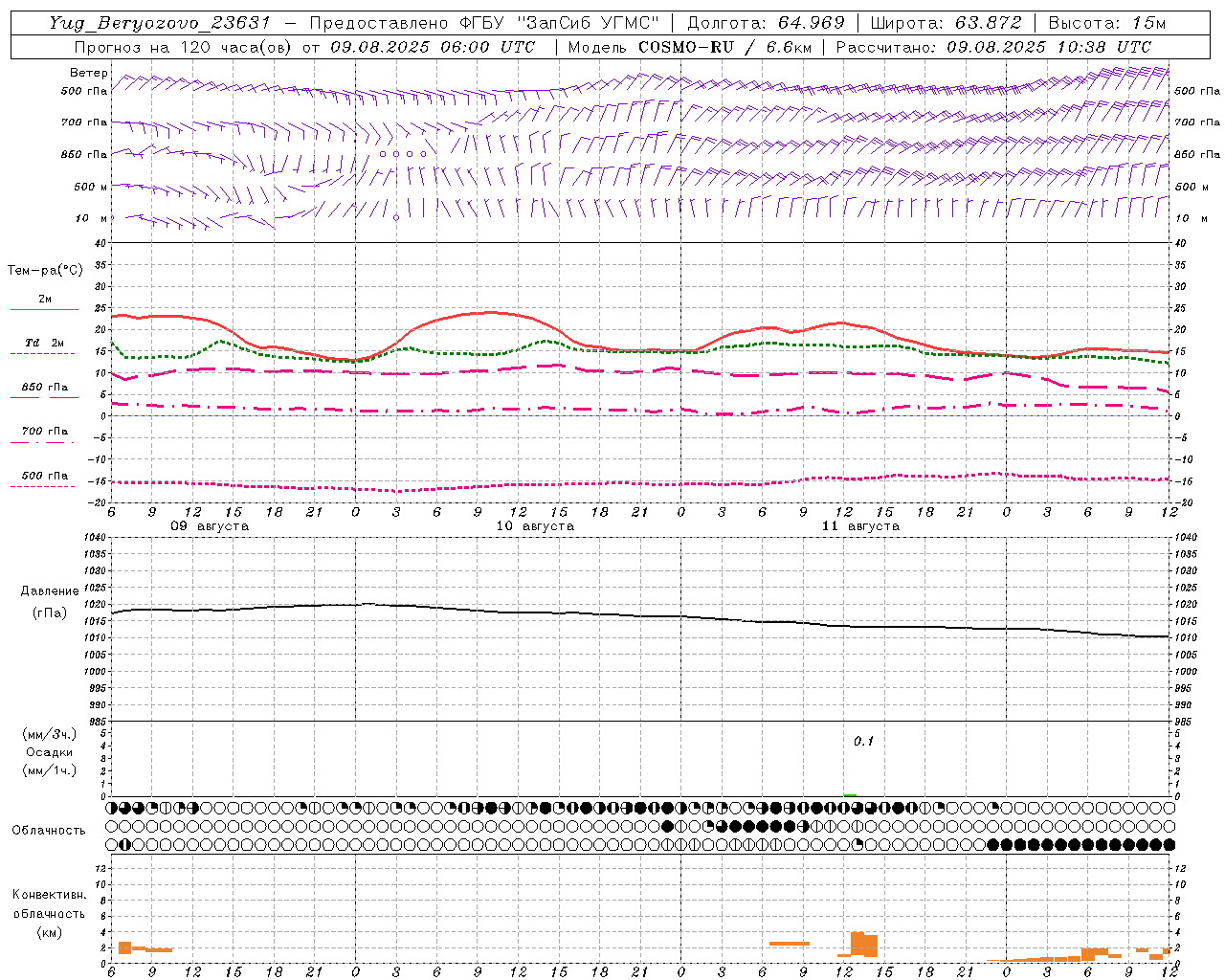Viewport: 1225px width, 980px height.
Task: Click '1040' on left pressure axis
Action: click(x=96, y=538)
